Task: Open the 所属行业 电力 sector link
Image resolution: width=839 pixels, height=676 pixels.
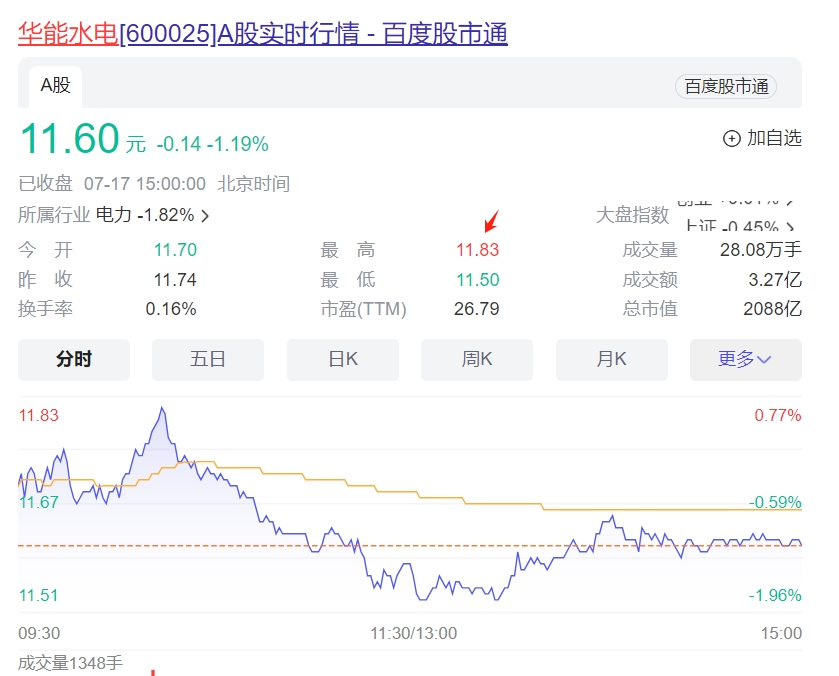Action: coord(113,215)
